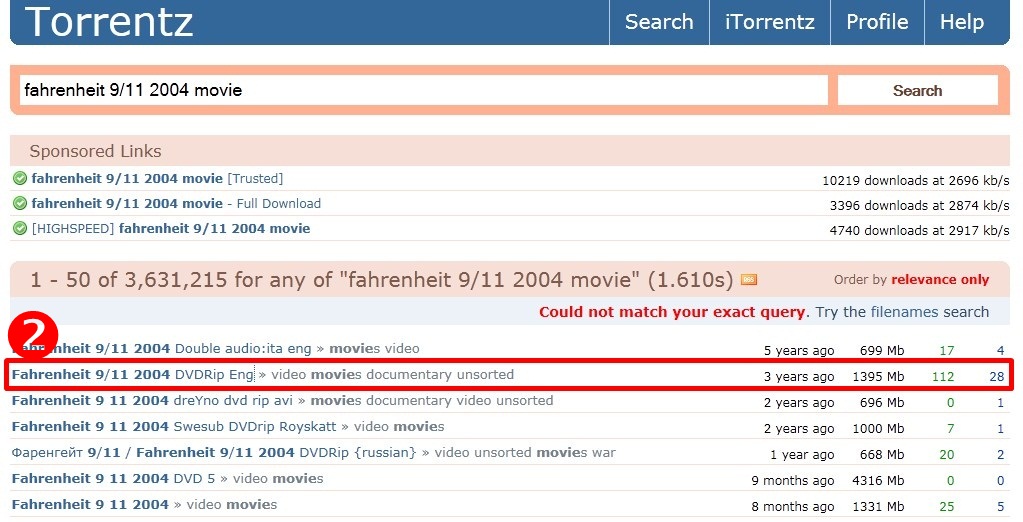Click the Torrentz logo
Viewport: 1023px width, 522px height.
click(x=109, y=21)
